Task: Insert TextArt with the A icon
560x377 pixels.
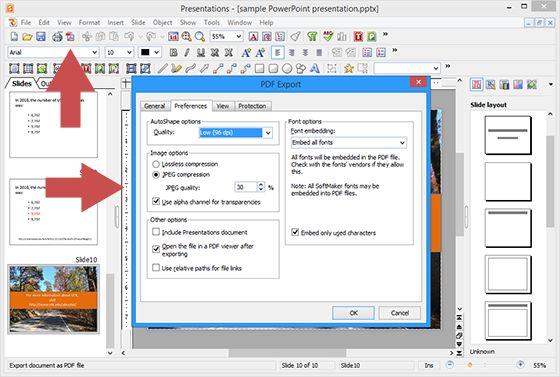Action: pyautogui.click(x=314, y=68)
